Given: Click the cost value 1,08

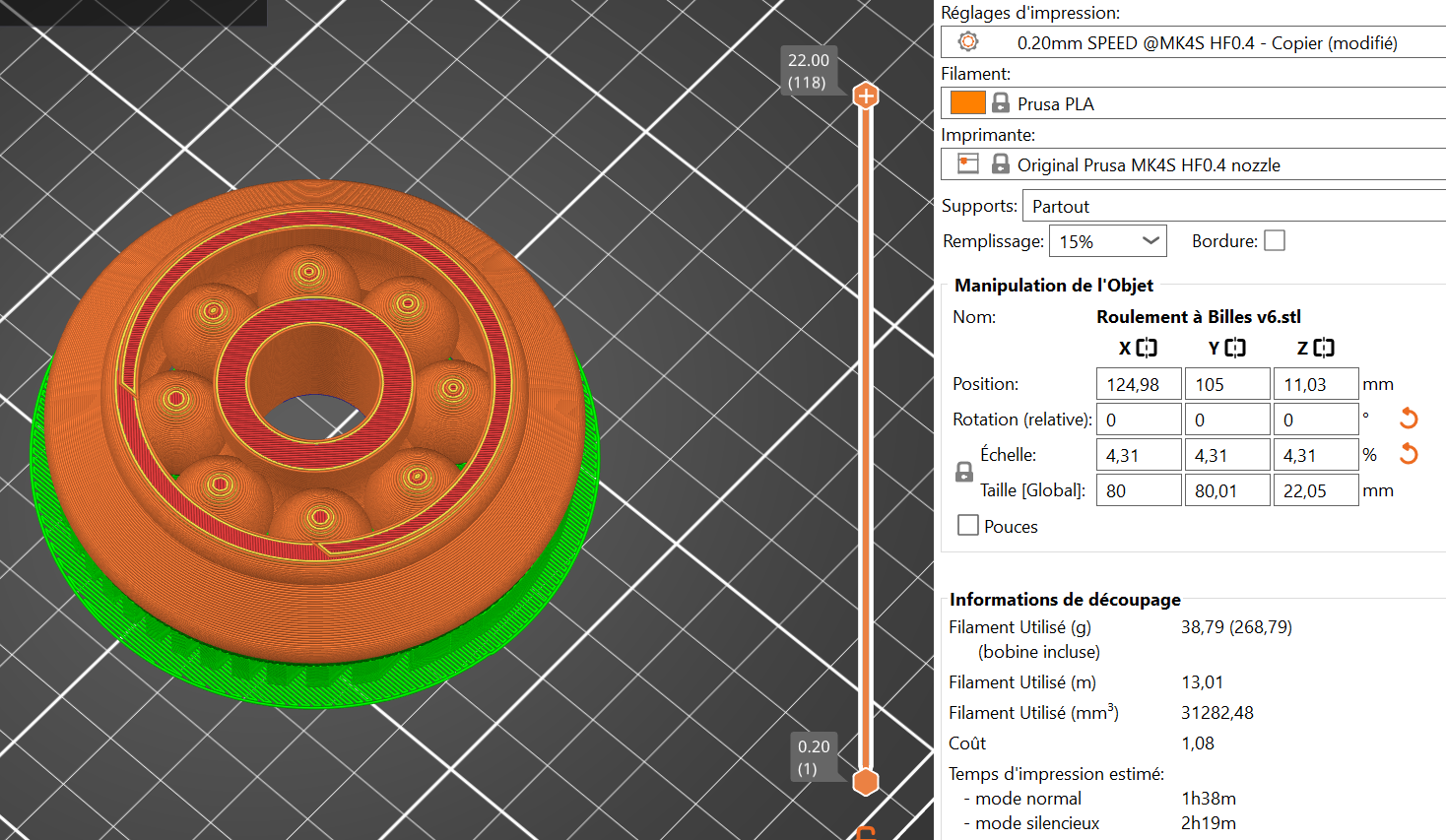Looking at the screenshot, I should pos(1198,743).
